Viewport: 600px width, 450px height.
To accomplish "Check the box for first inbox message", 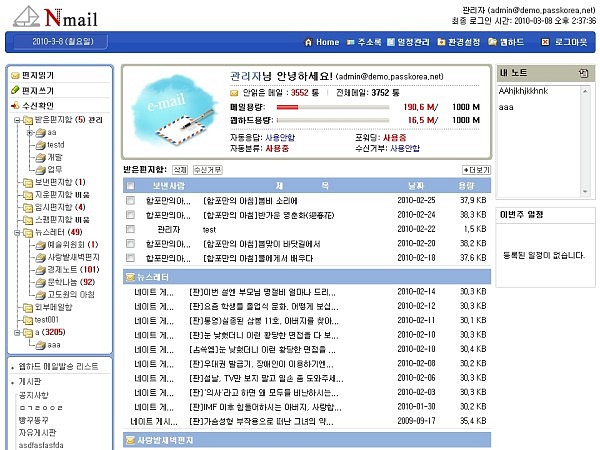I will click(x=130, y=200).
